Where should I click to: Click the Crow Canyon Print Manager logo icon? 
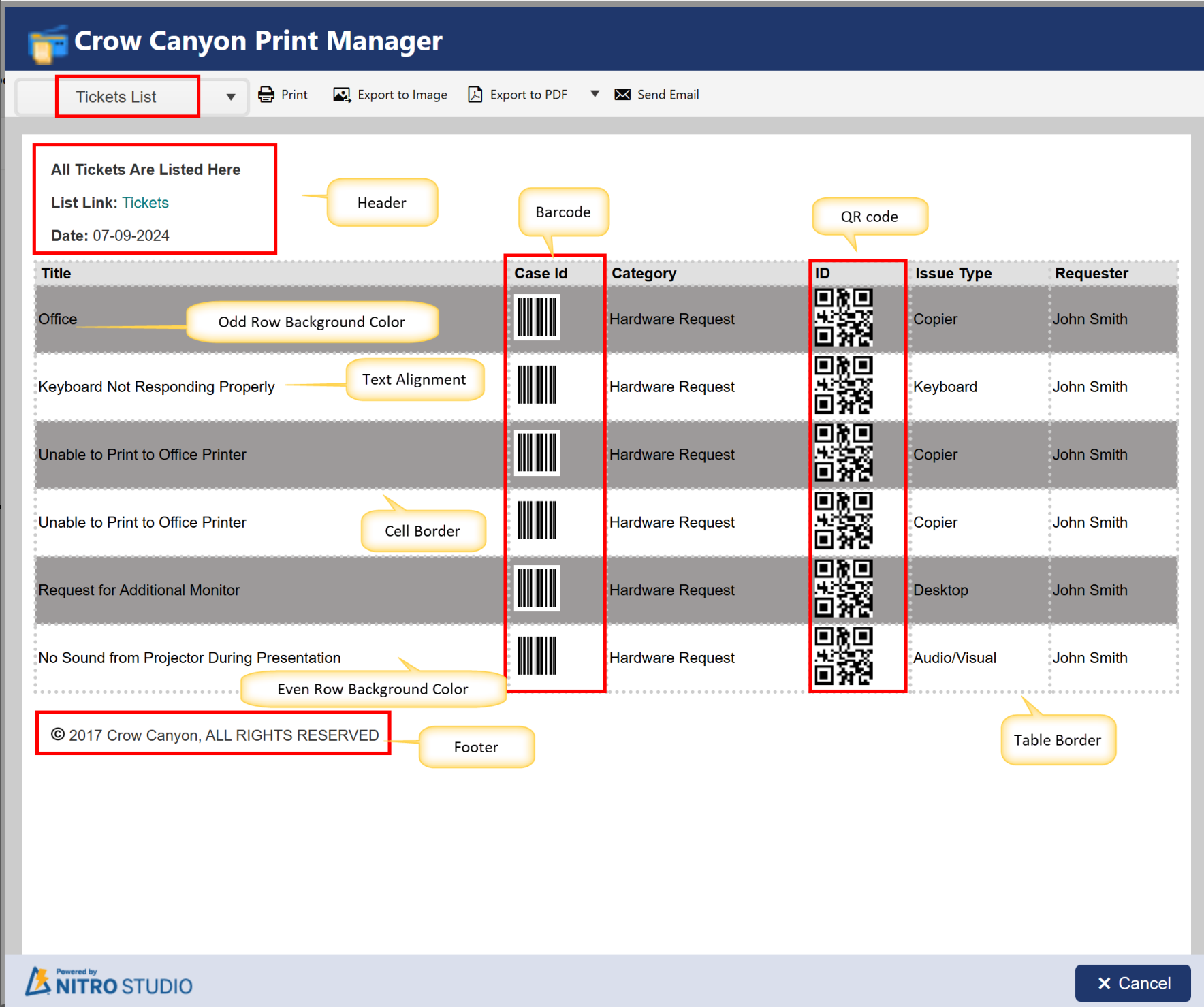point(48,44)
